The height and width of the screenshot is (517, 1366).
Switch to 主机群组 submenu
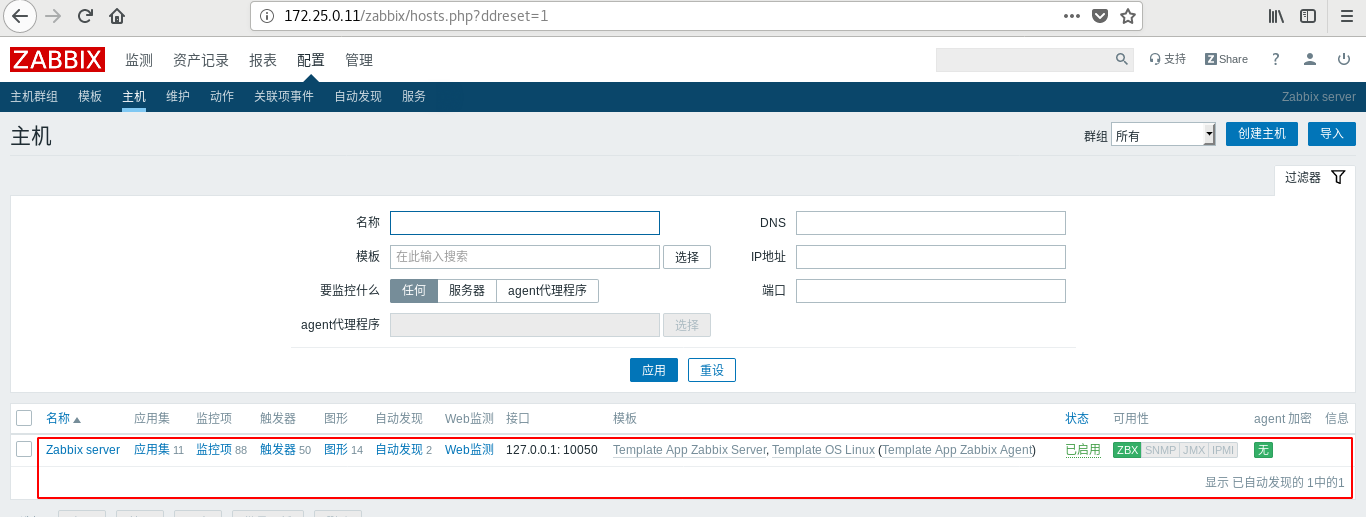pyautogui.click(x=34, y=97)
